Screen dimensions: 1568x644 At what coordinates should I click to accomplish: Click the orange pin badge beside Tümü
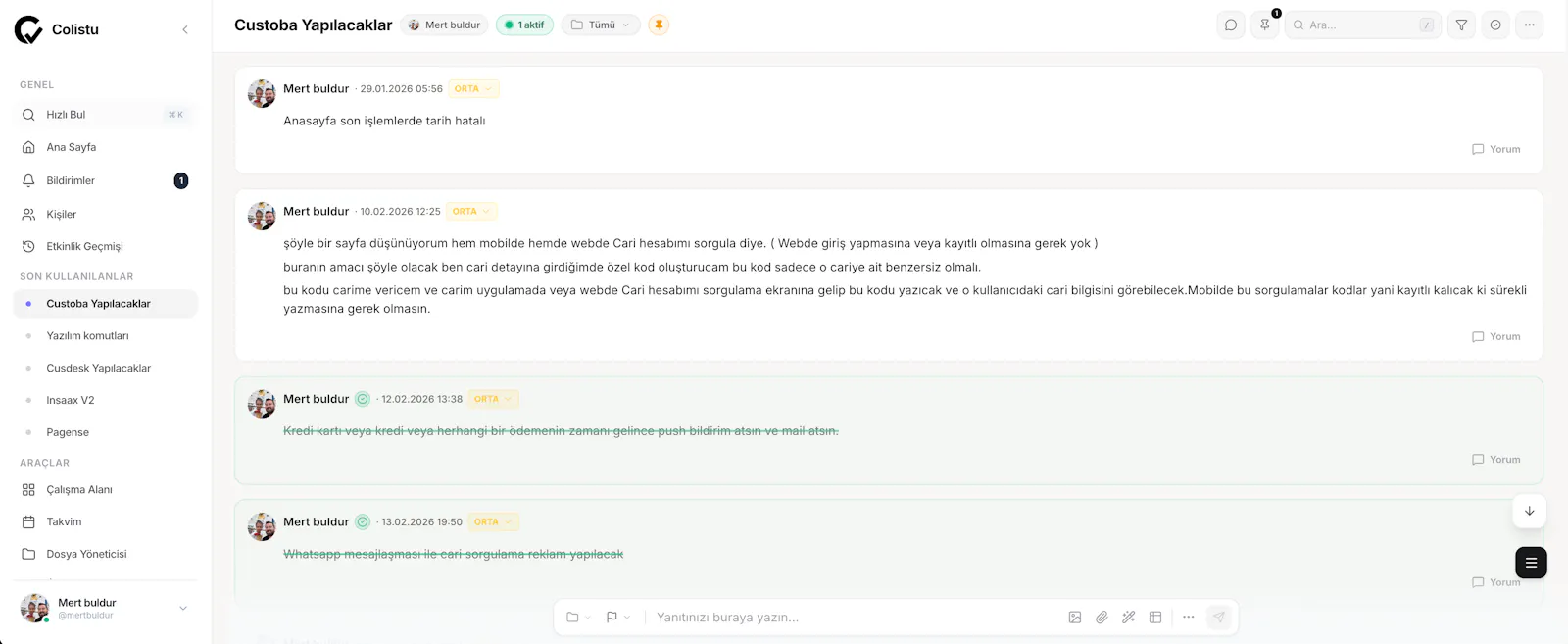(x=659, y=25)
